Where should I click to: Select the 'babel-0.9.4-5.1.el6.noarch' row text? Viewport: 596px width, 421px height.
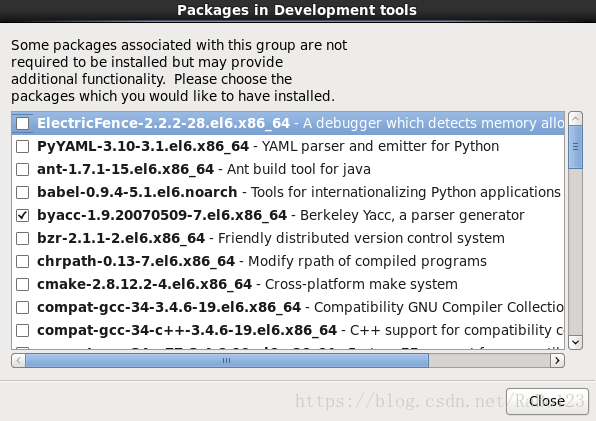[x=137, y=192]
